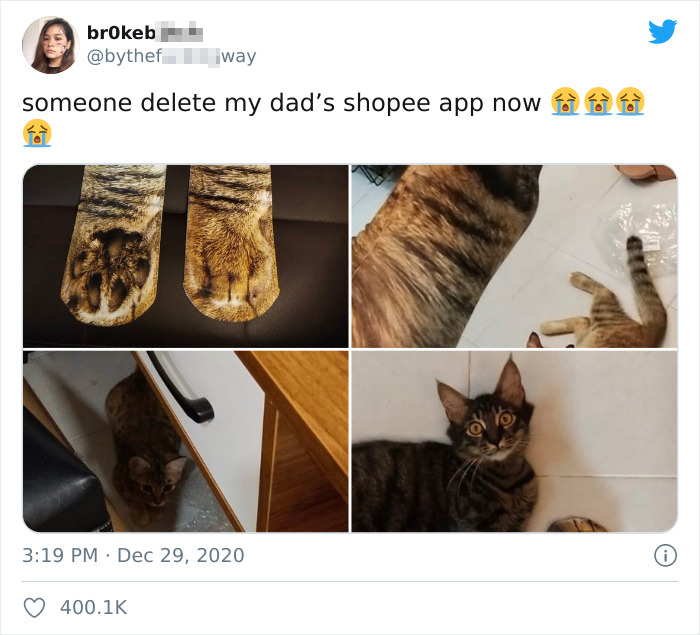Image resolution: width=700 pixels, height=635 pixels.
Task: Open the cat paw socks photo
Action: tap(186, 256)
